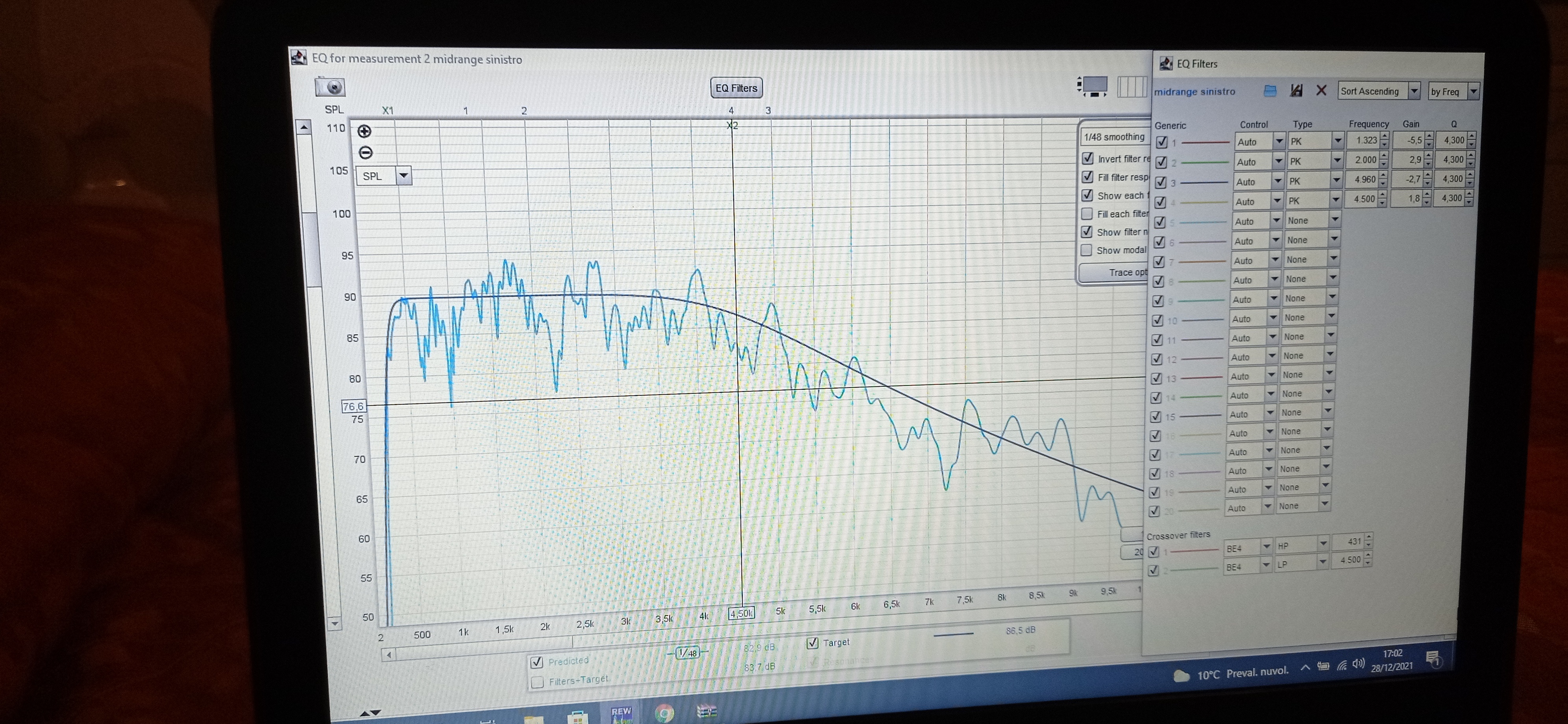Open the SPL axis type dropdown
Image resolution: width=1568 pixels, height=724 pixels.
tap(384, 176)
